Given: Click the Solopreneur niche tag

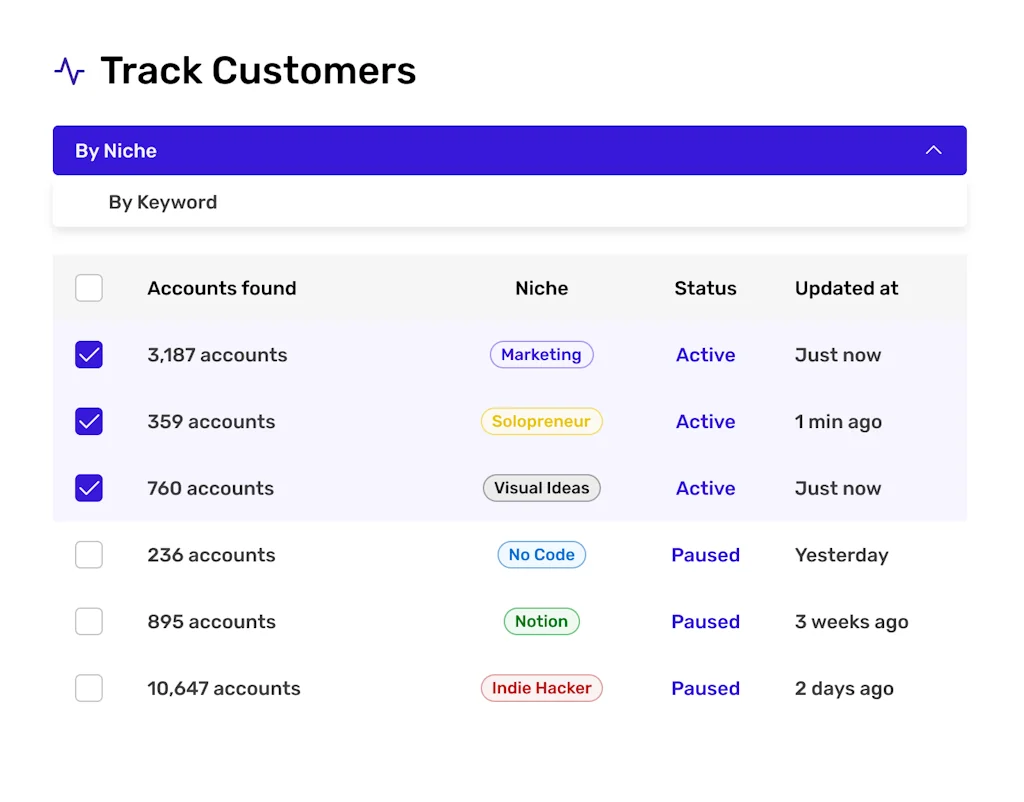Looking at the screenshot, I should point(541,421).
